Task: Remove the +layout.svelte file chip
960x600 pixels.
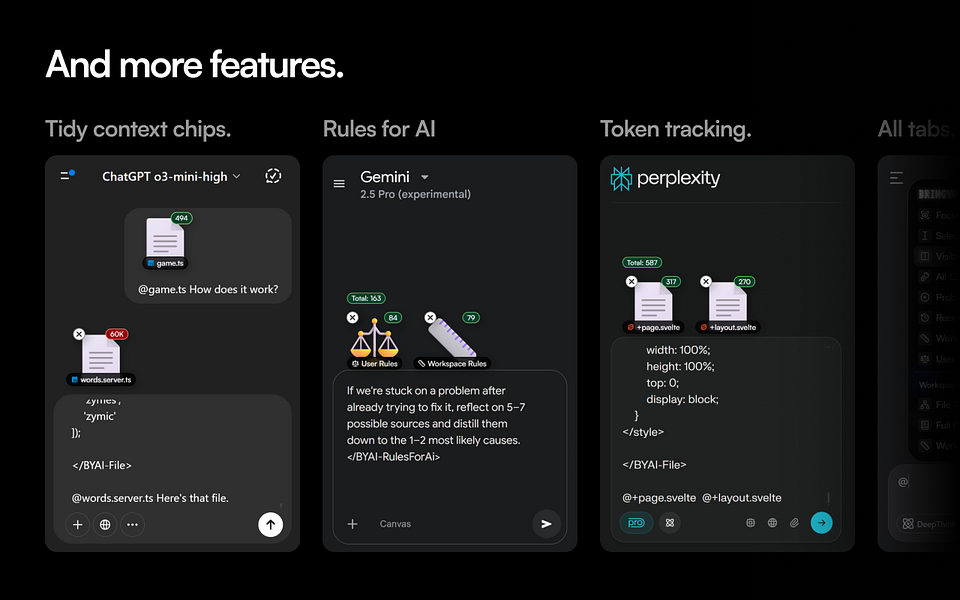Action: 706,282
